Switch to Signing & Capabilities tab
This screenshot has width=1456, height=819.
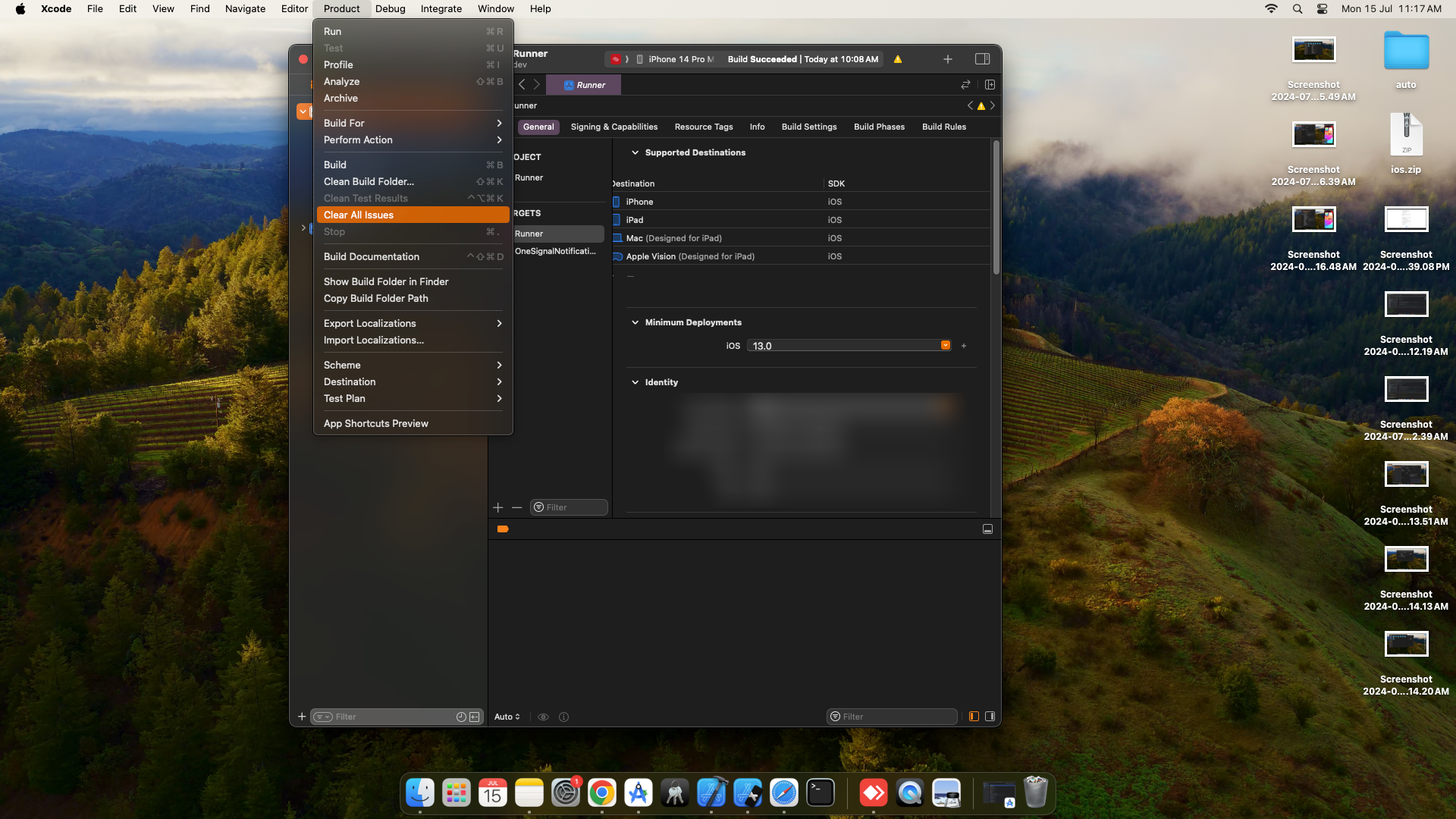click(613, 127)
